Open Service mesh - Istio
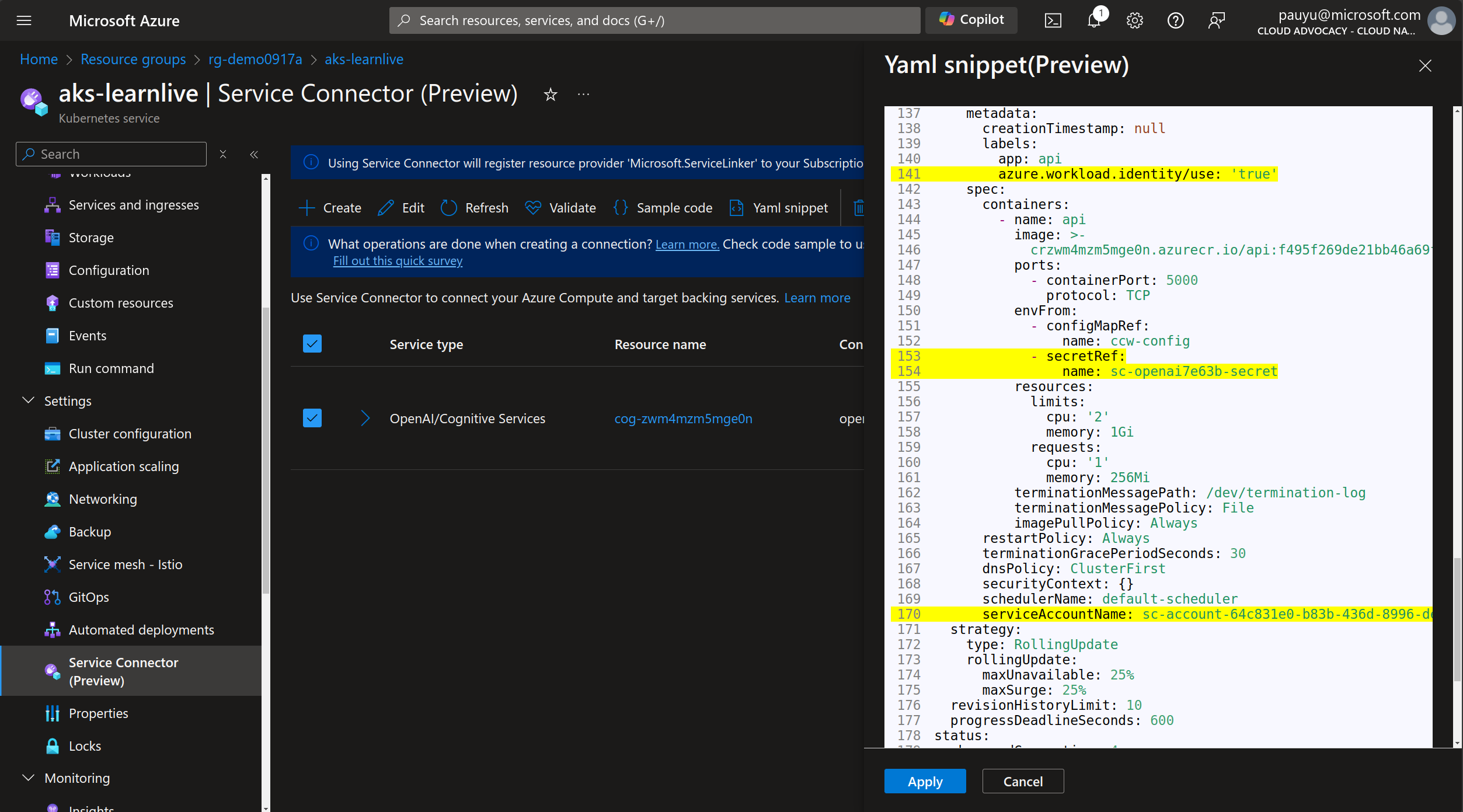The width and height of the screenshot is (1463, 812). click(126, 564)
